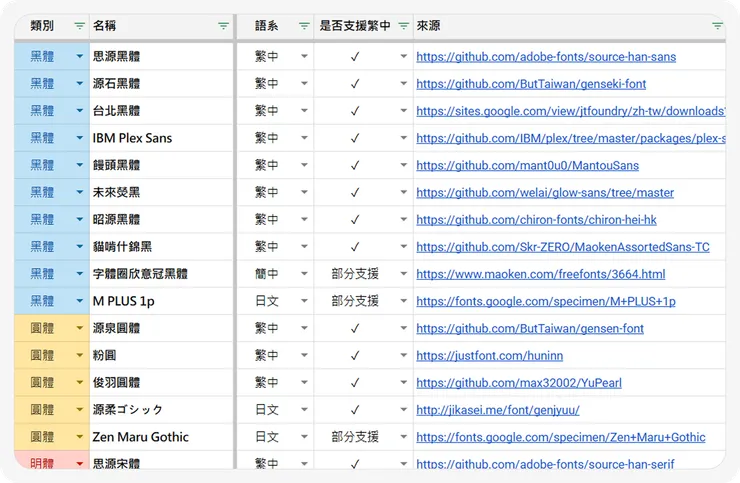Screen dimensions: 740x483
Task: Open support dropdown for 台北黑體 row
Action: pyautogui.click(x=404, y=111)
